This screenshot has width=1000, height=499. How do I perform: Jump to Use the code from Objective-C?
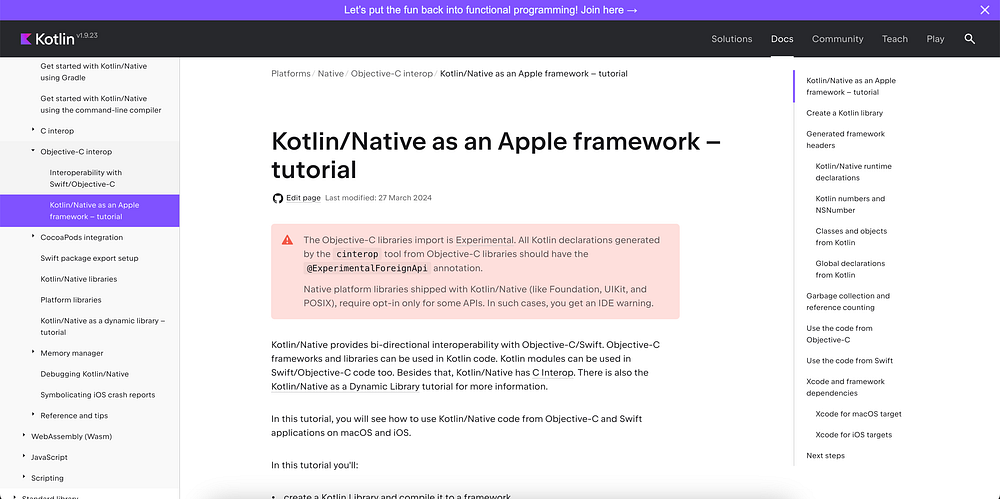pyautogui.click(x=839, y=334)
